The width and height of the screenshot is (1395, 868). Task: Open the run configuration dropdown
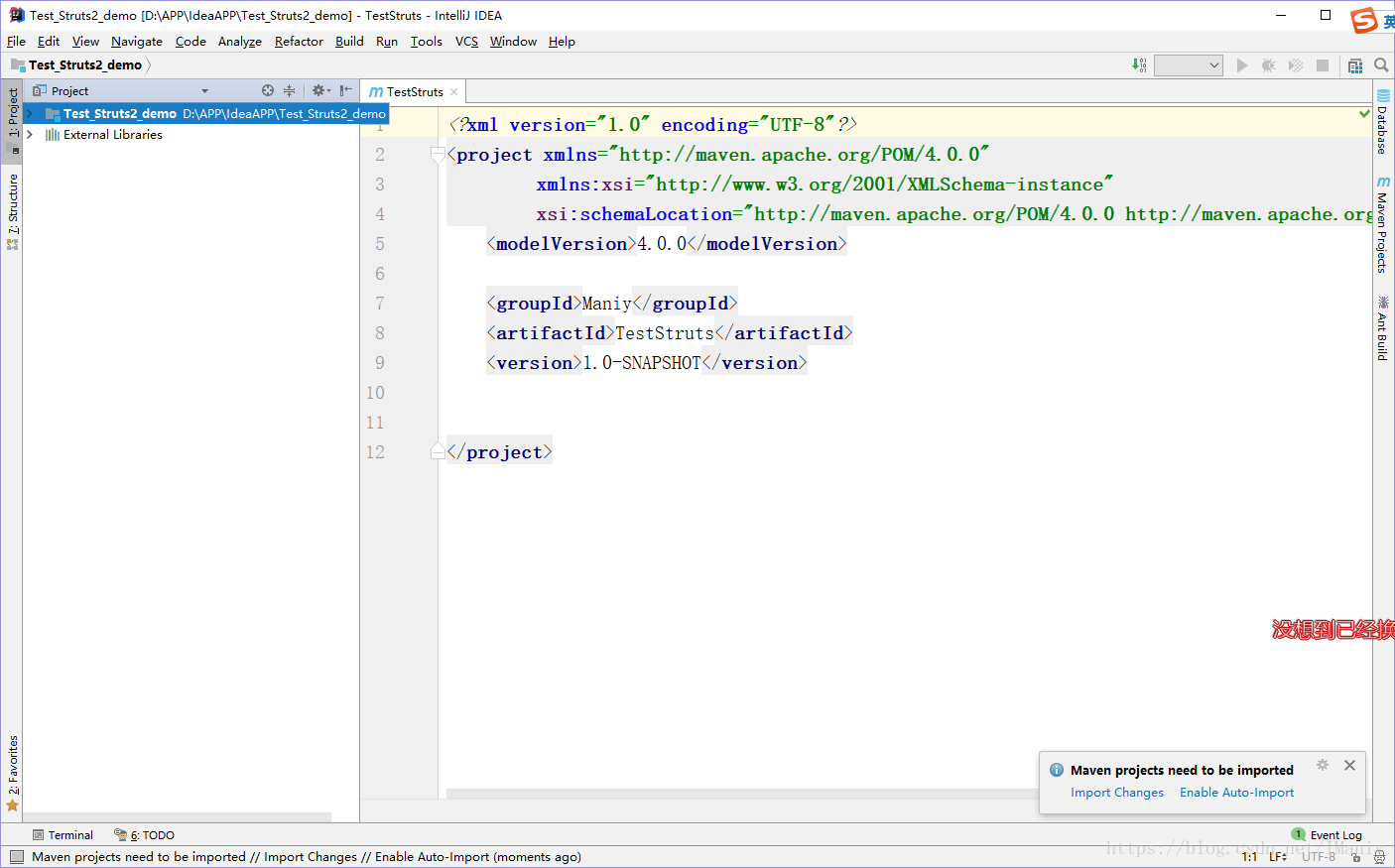point(1189,65)
